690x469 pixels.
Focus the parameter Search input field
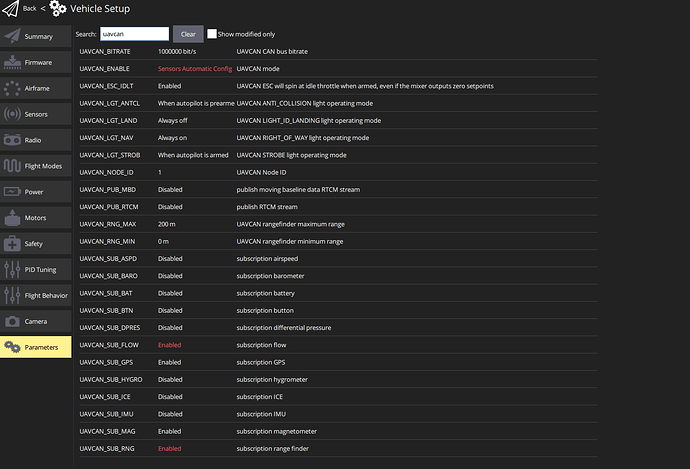click(134, 34)
